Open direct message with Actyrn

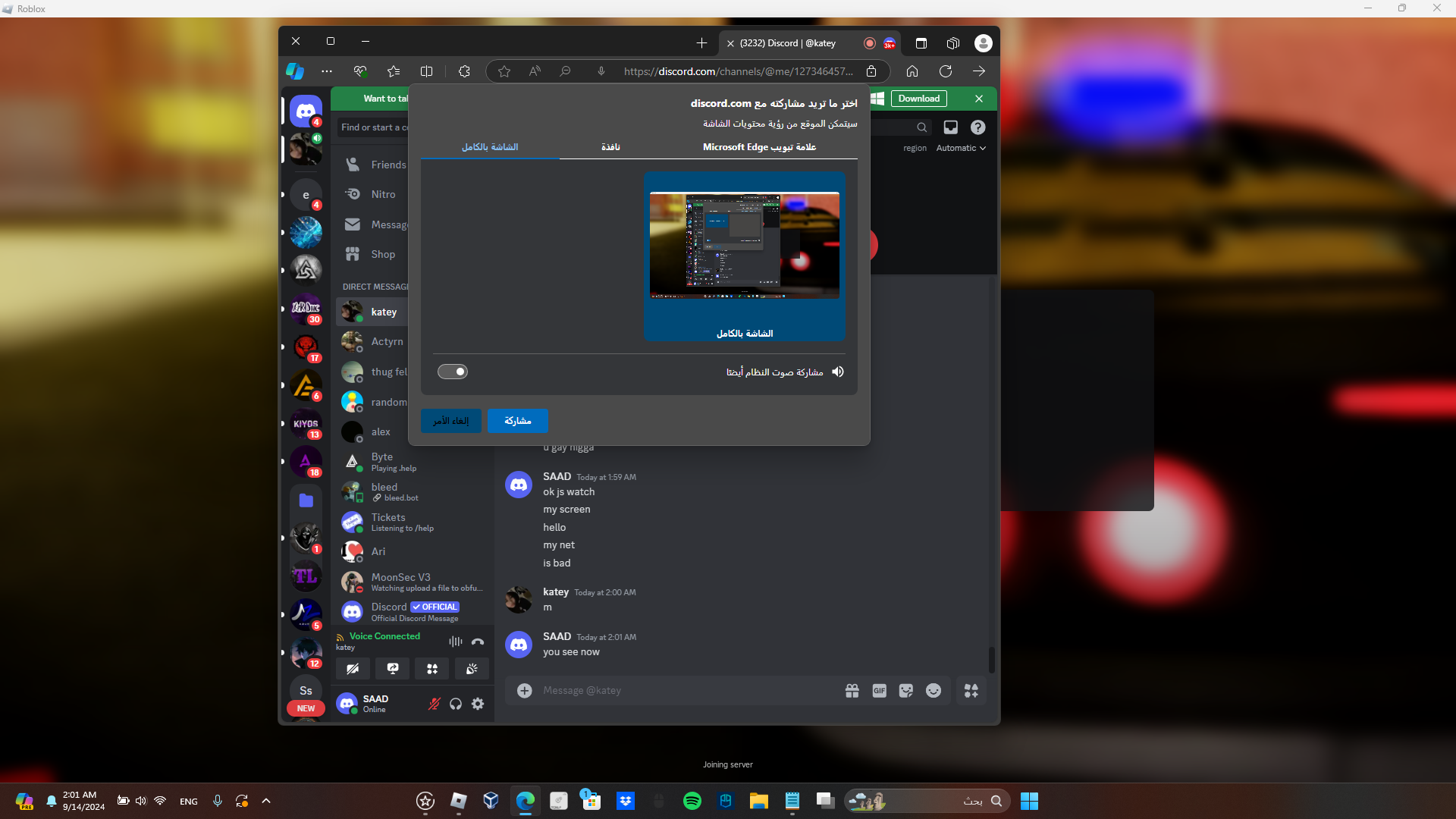[374, 342]
